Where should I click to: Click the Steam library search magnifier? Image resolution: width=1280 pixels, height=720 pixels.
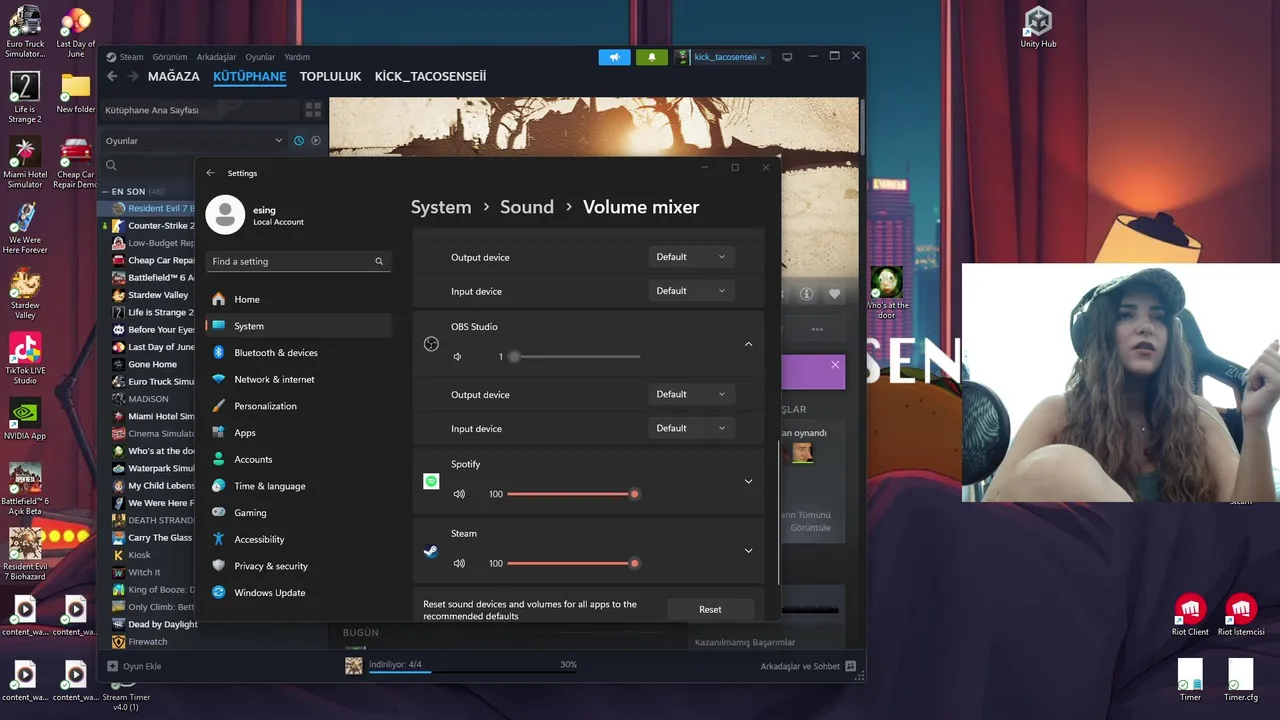click(111, 165)
